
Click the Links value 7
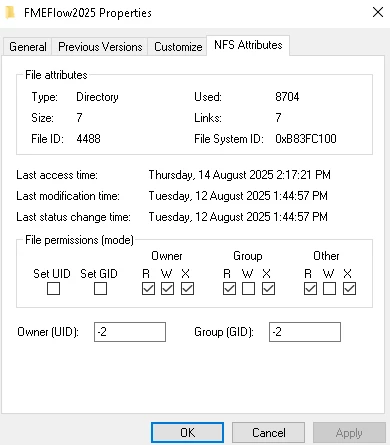(x=278, y=118)
